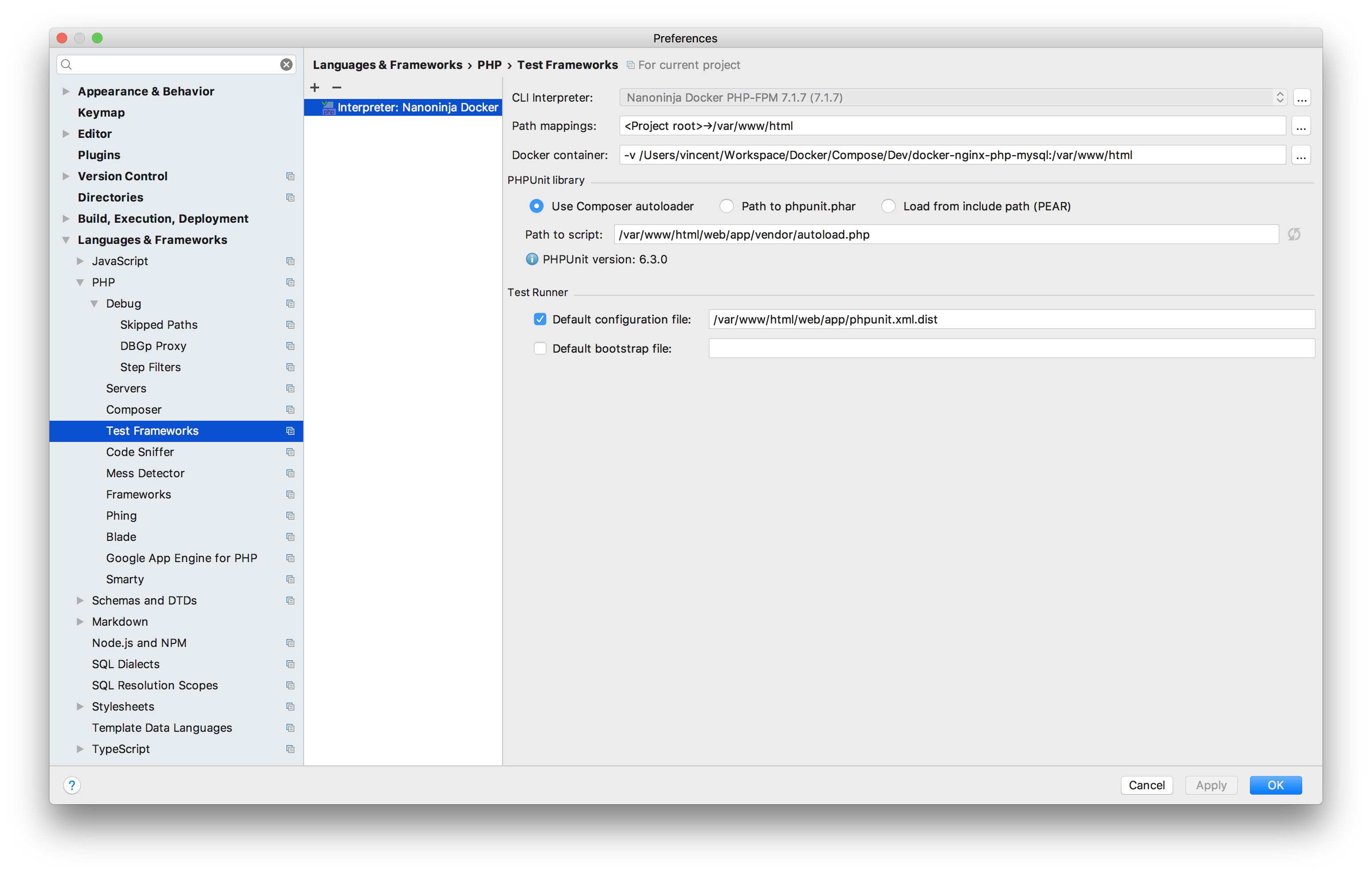
Task: Select Interpreter: Nanoninja Docker configuration entry
Action: [x=417, y=107]
